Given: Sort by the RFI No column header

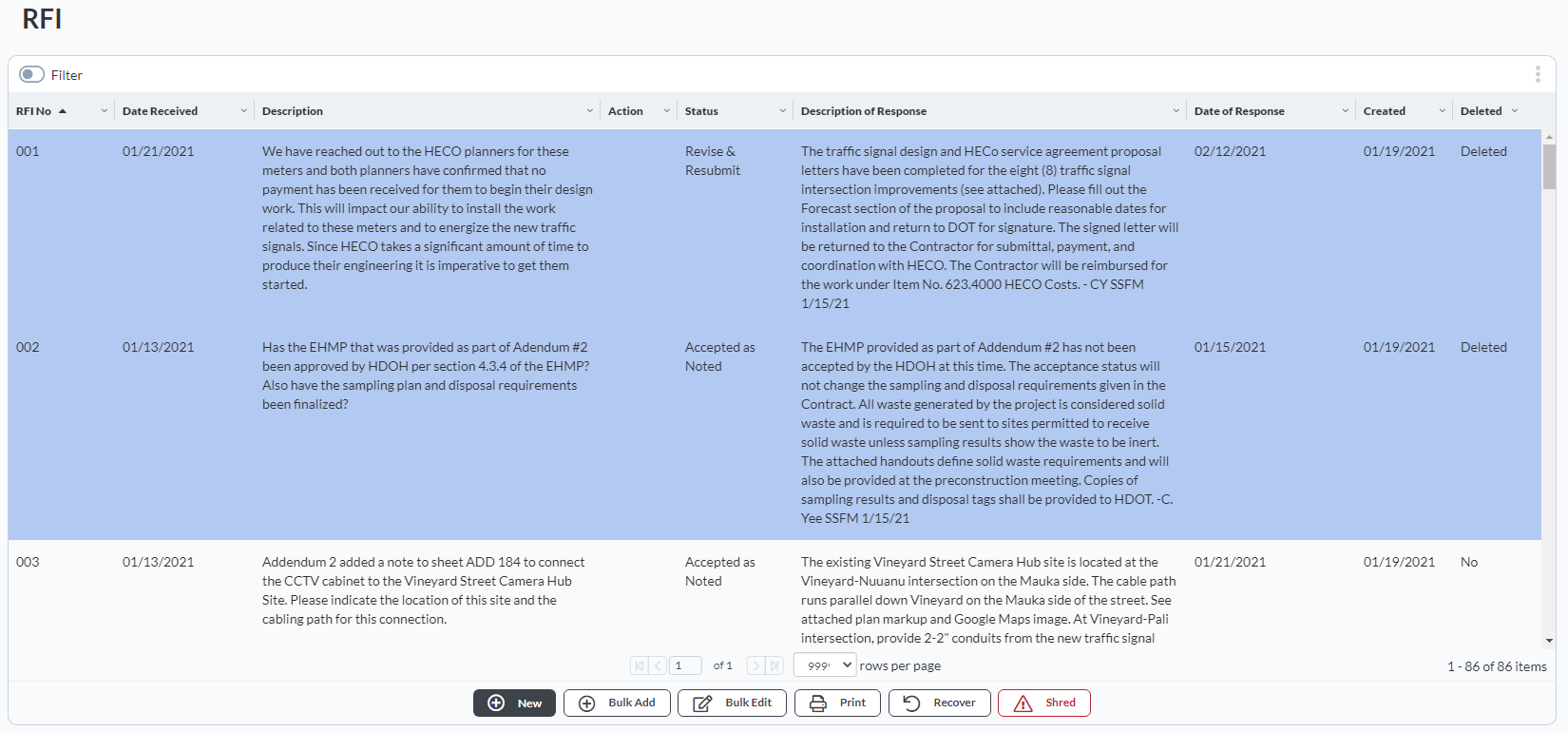Looking at the screenshot, I should [34, 111].
